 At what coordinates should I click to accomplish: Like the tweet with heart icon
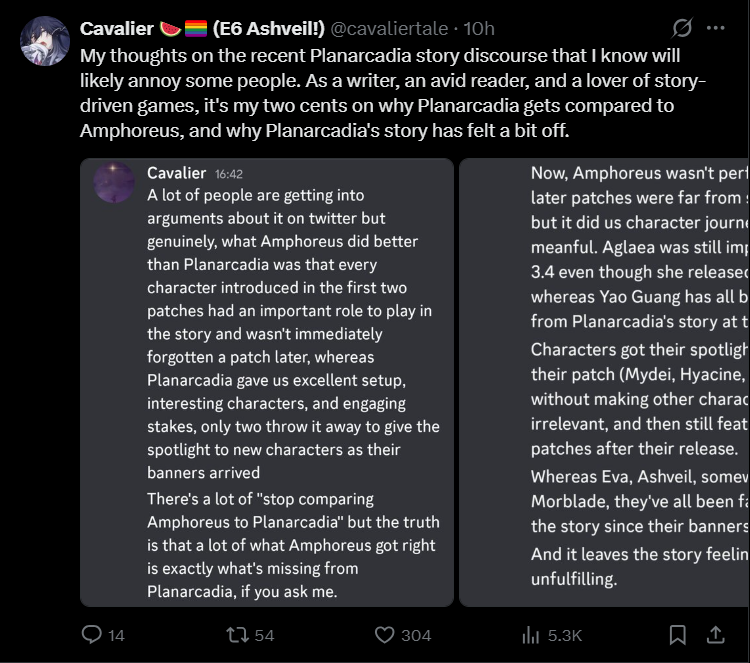[384, 635]
